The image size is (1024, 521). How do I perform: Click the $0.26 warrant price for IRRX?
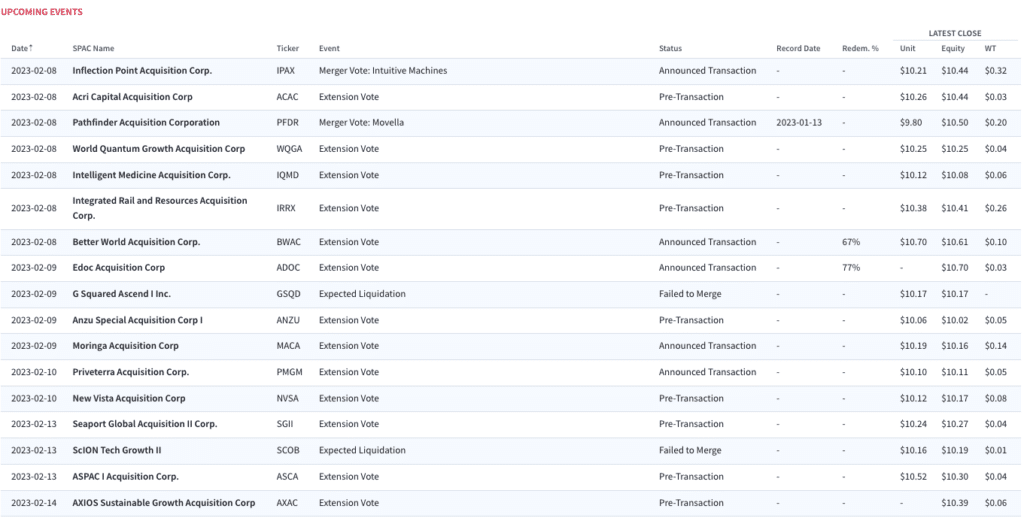[995, 208]
